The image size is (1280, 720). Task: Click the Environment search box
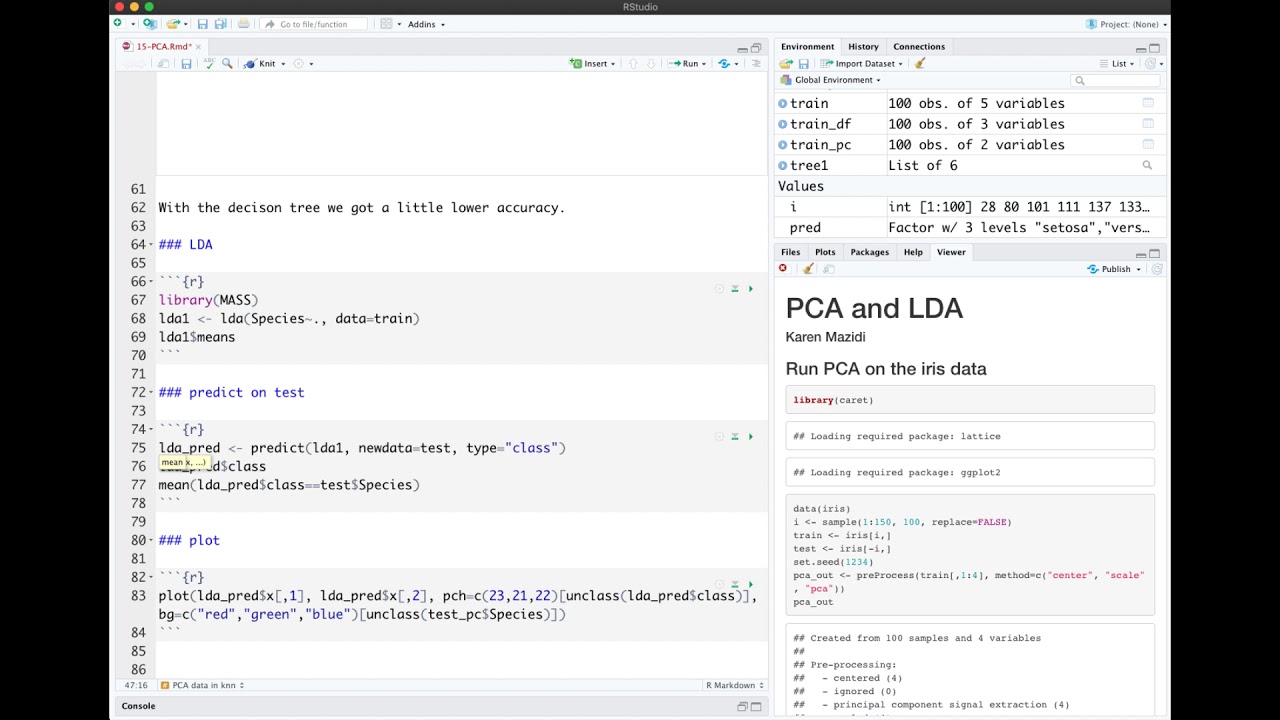1115,80
